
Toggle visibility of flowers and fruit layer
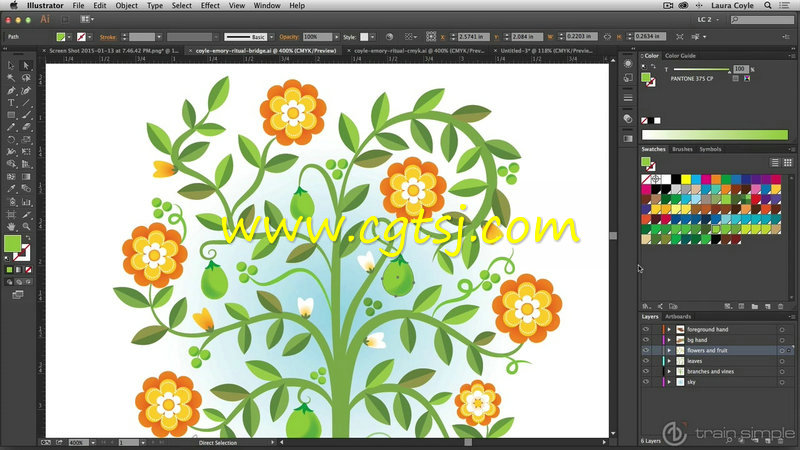click(646, 351)
